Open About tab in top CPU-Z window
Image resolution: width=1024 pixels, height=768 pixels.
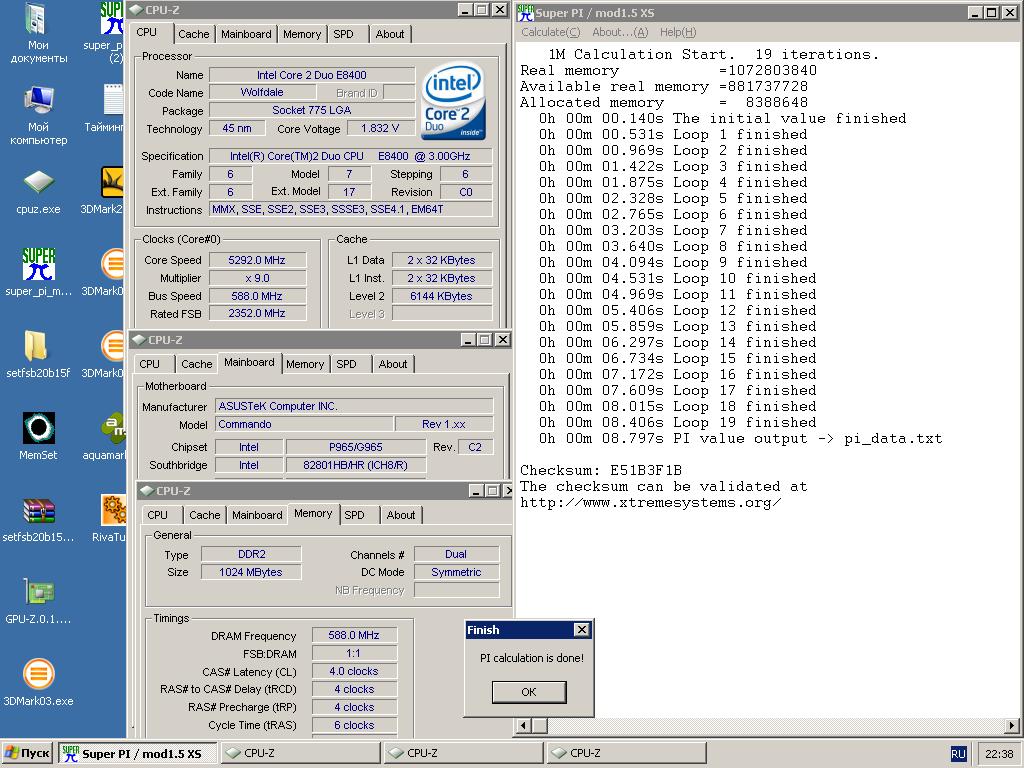pos(390,34)
